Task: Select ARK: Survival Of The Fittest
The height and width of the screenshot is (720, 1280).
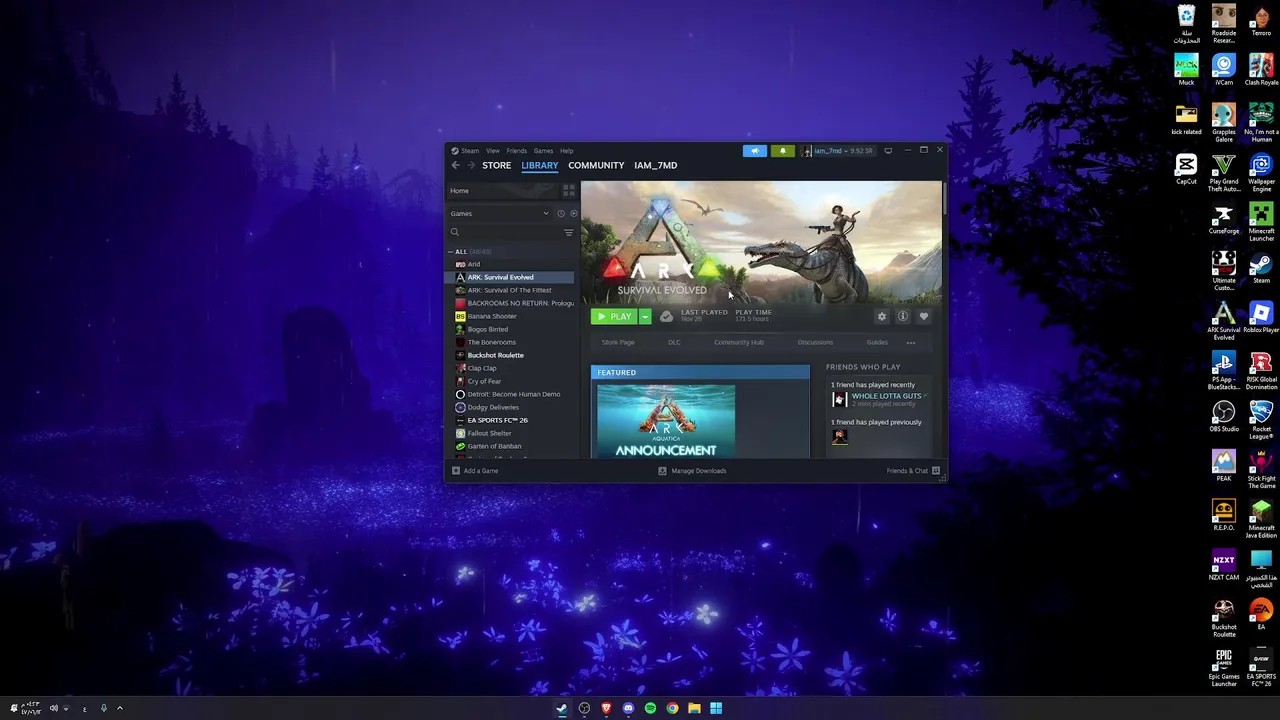Action: pos(510,290)
